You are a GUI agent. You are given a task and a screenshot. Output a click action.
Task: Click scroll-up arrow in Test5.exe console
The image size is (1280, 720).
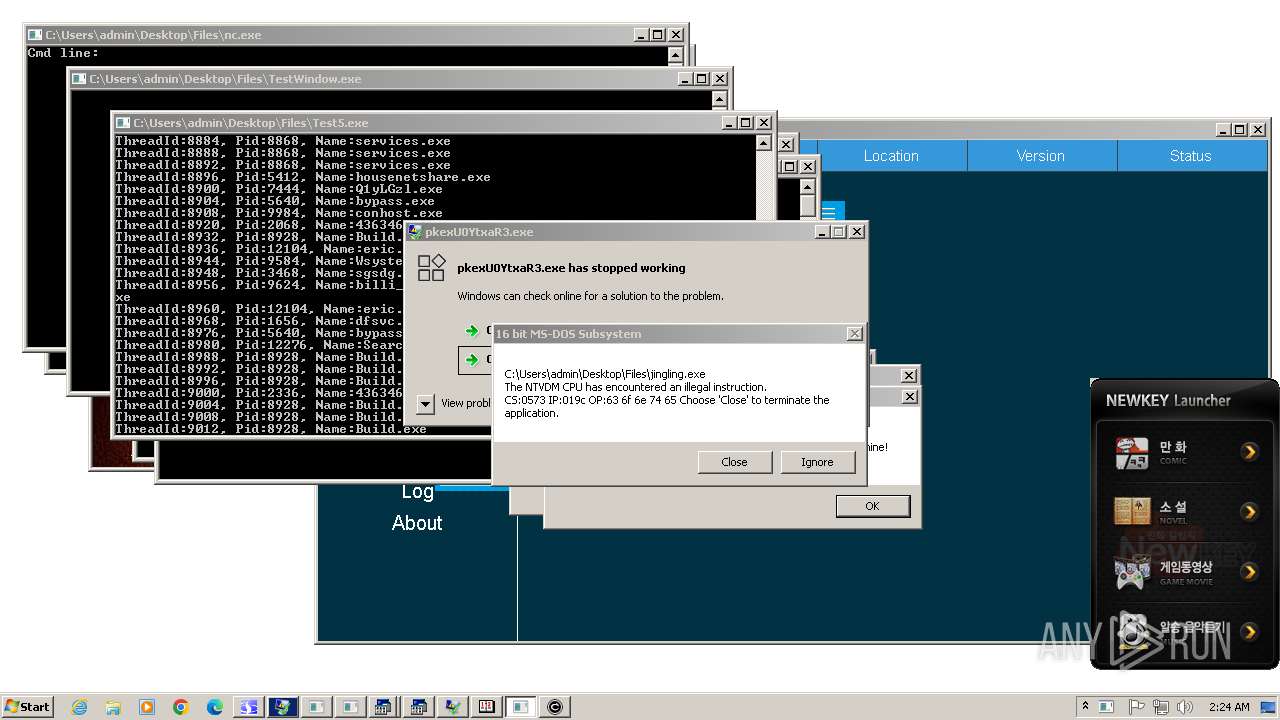point(764,143)
